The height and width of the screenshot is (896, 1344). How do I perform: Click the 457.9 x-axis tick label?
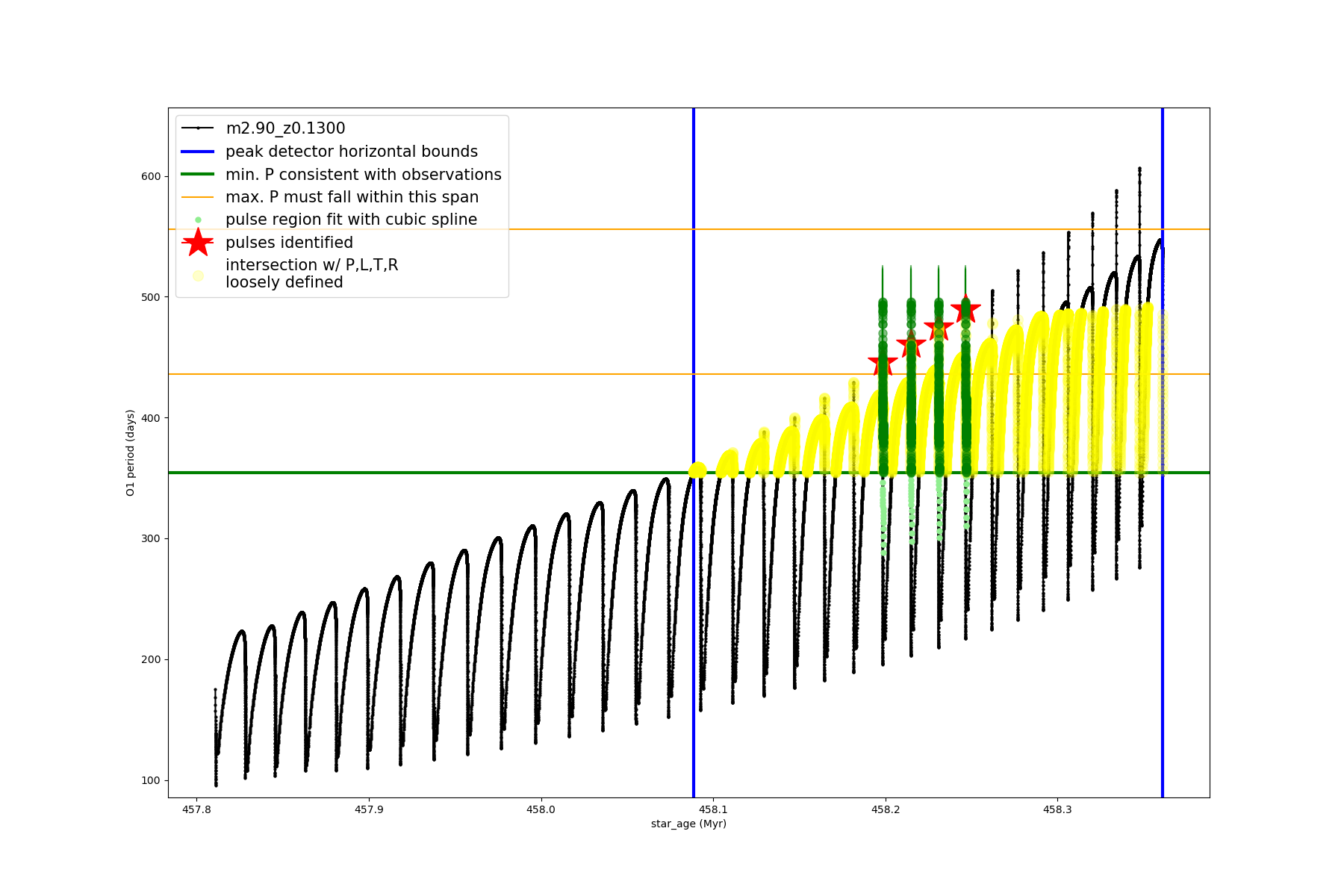[368, 809]
